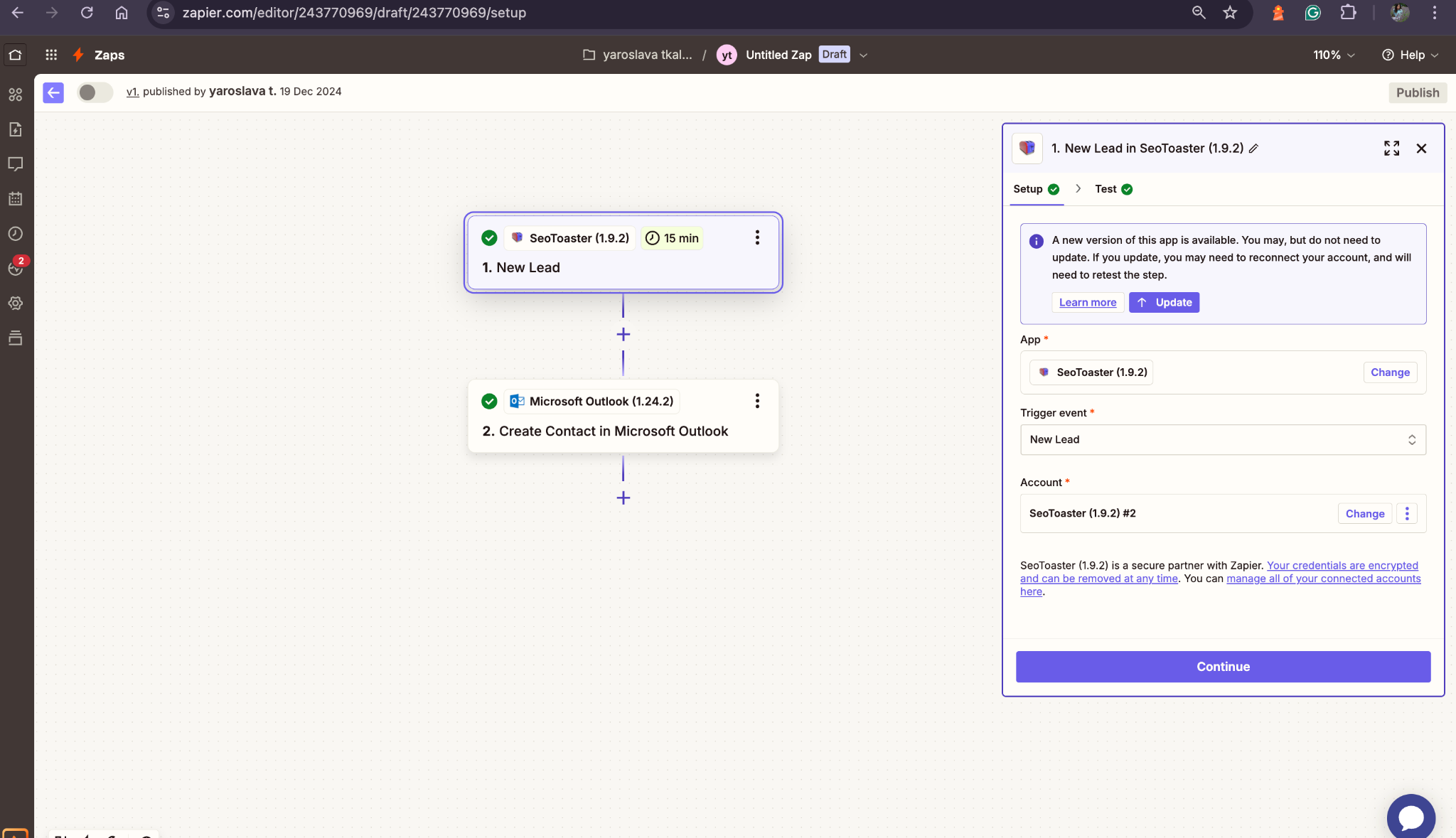Switch to the Setup tab
1456x838 pixels.
coord(1036,189)
